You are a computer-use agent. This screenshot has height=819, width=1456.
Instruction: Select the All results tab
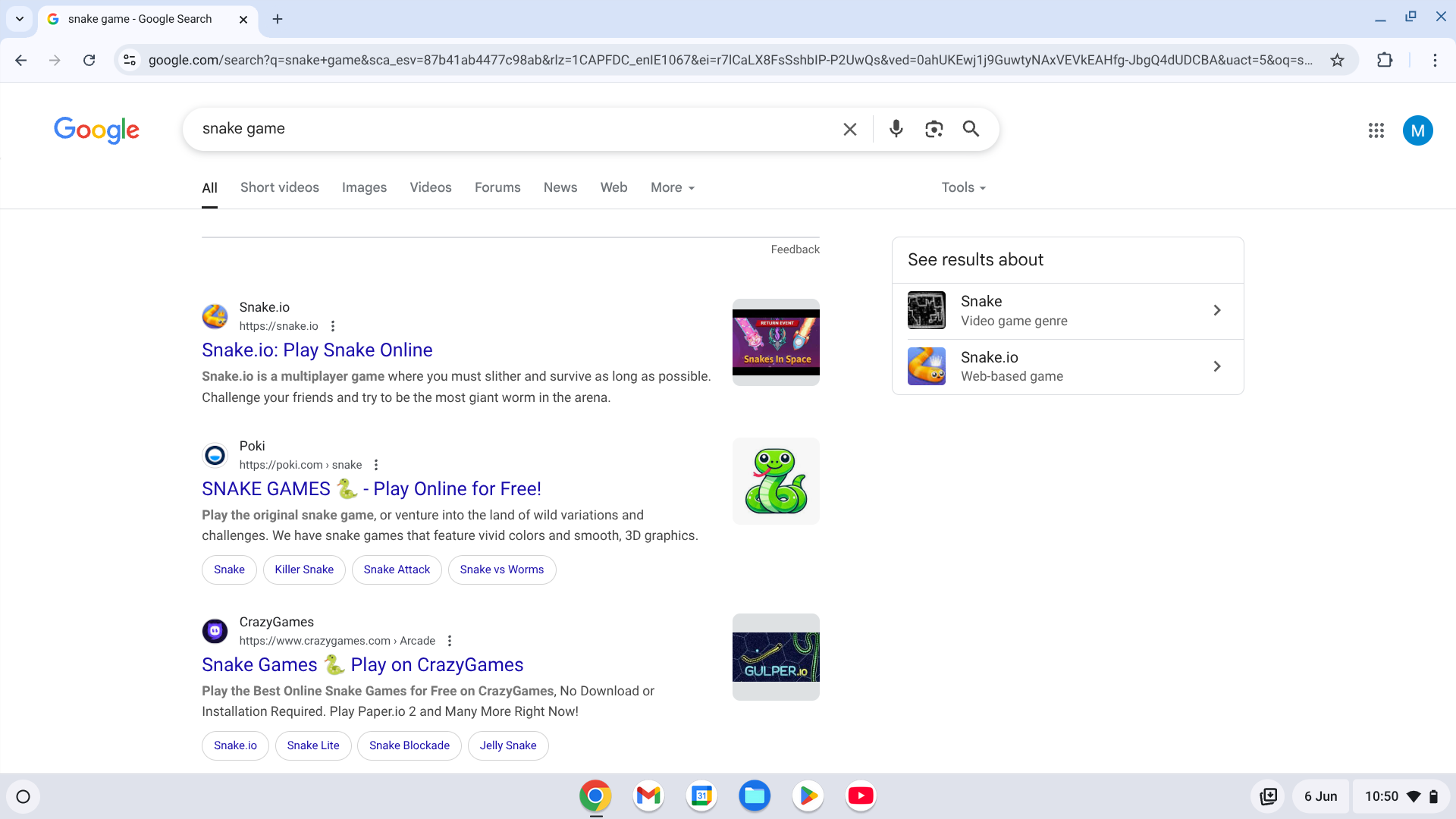pyautogui.click(x=209, y=187)
